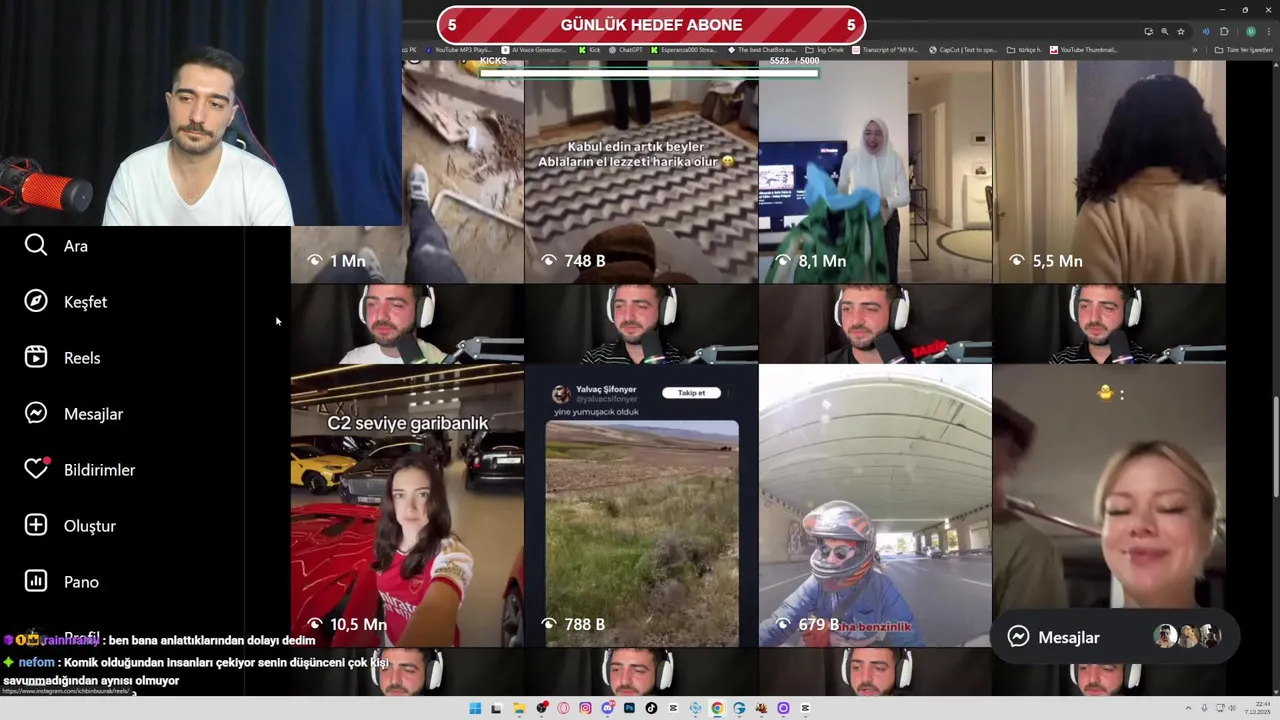This screenshot has height=720, width=1280.
Task: Open the Yalvaç Şifonyer reel with 788 B views
Action: [x=641, y=505]
